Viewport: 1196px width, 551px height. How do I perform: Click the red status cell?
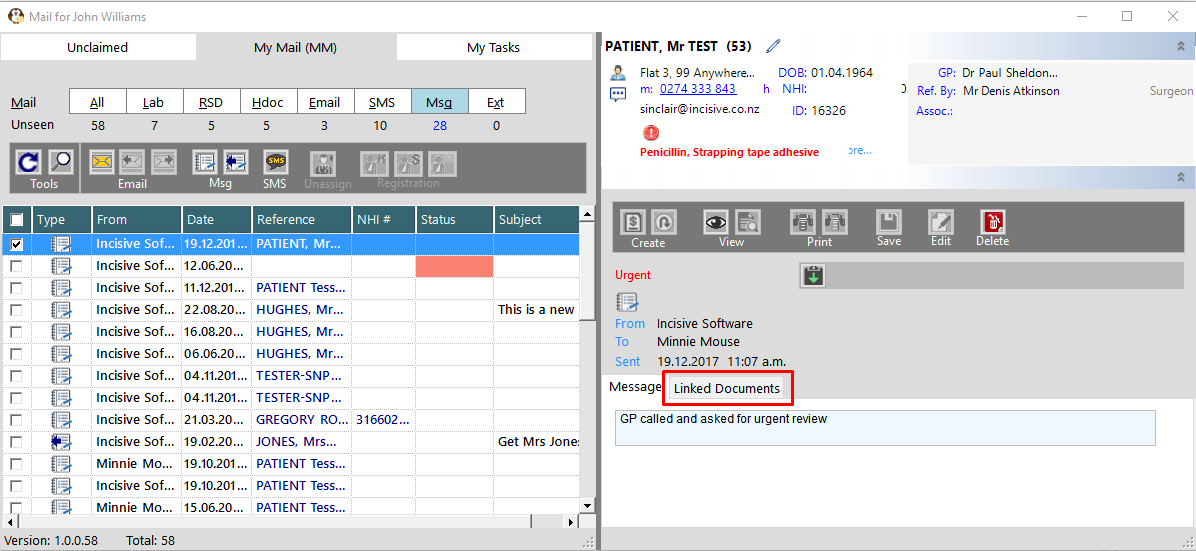455,266
